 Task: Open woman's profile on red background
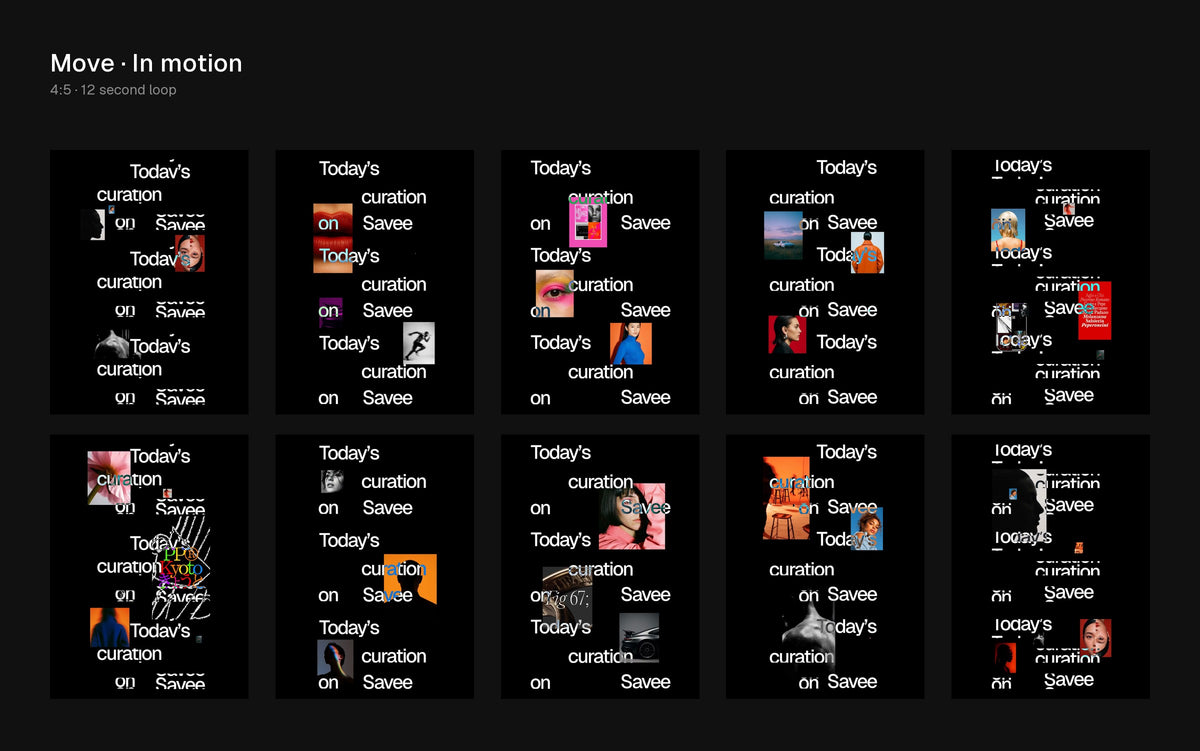(787, 334)
